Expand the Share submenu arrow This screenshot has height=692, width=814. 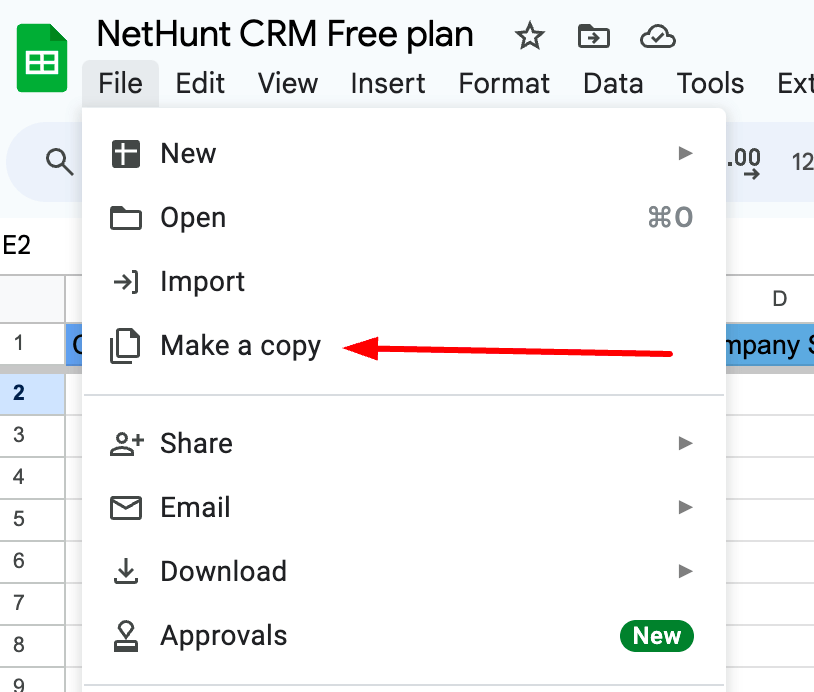click(x=686, y=443)
